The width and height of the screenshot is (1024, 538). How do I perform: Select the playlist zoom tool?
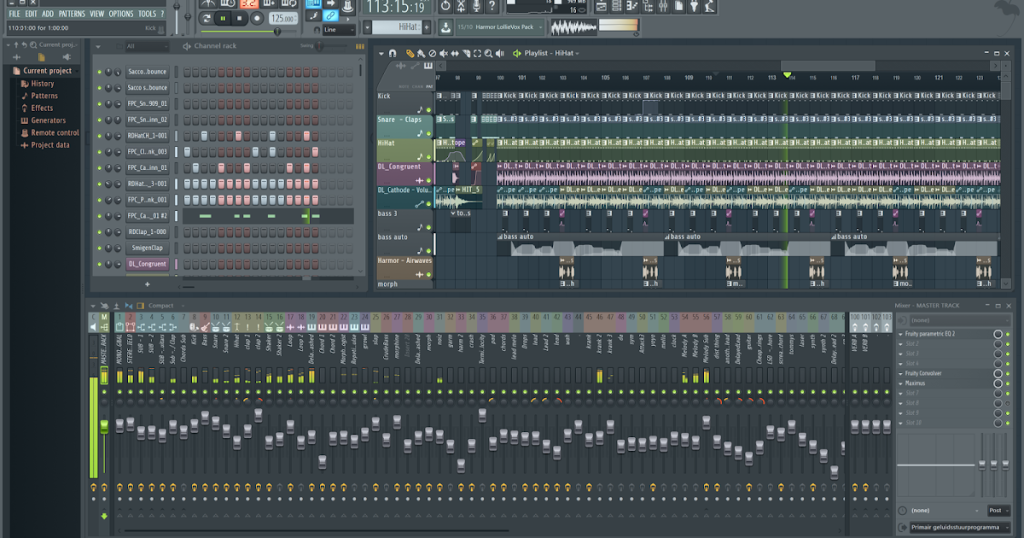(488, 54)
